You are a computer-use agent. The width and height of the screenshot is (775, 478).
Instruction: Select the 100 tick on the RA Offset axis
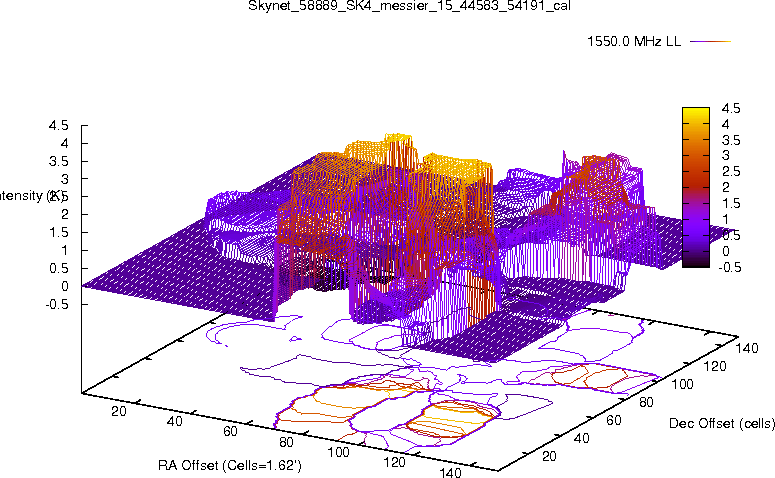pos(339,452)
